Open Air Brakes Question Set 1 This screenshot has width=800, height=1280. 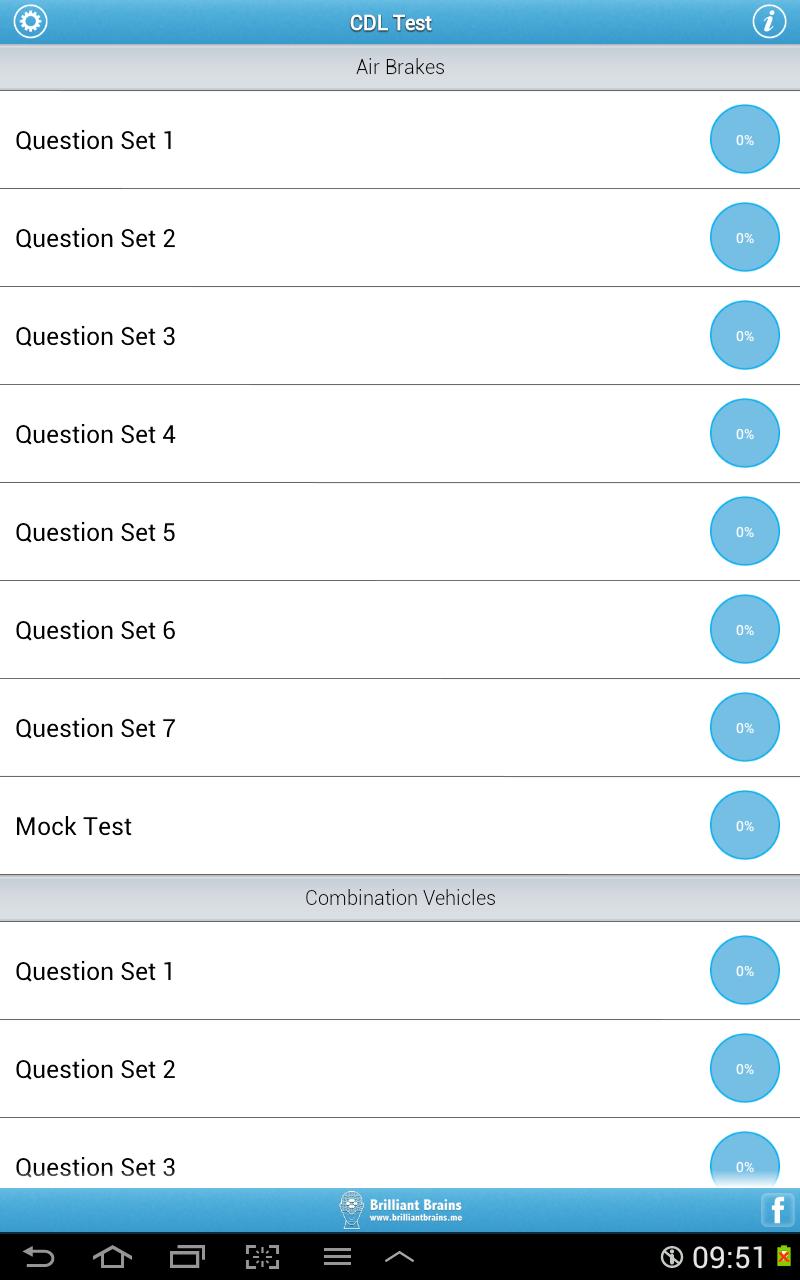(400, 140)
